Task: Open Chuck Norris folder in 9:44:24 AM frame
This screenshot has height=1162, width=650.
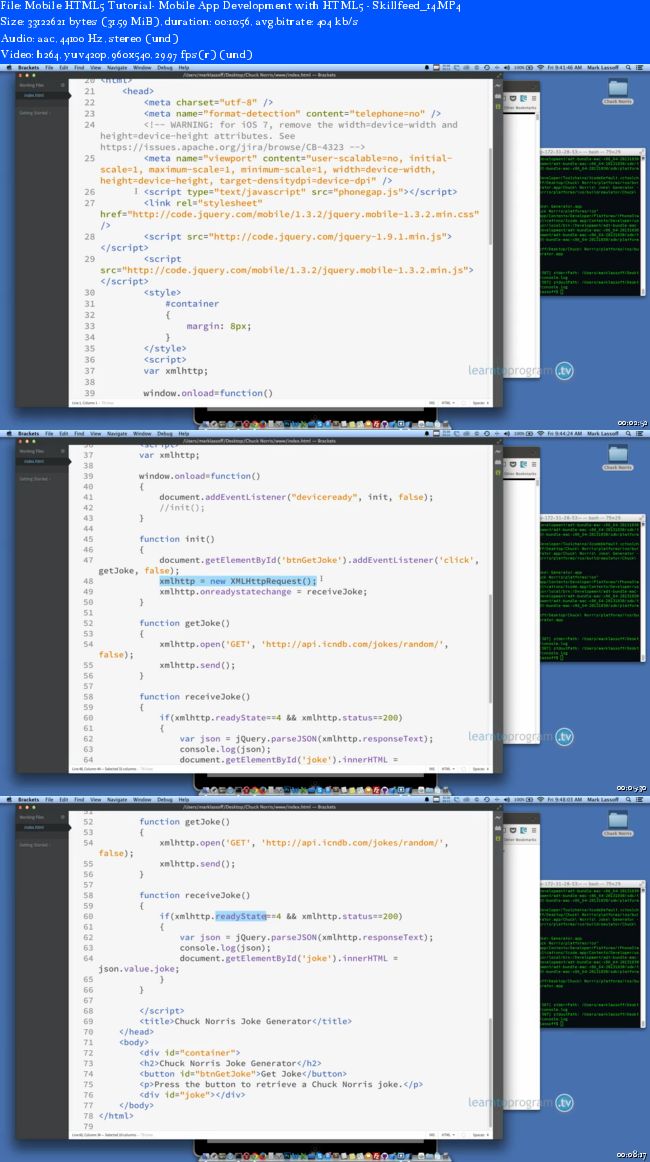Action: click(617, 458)
